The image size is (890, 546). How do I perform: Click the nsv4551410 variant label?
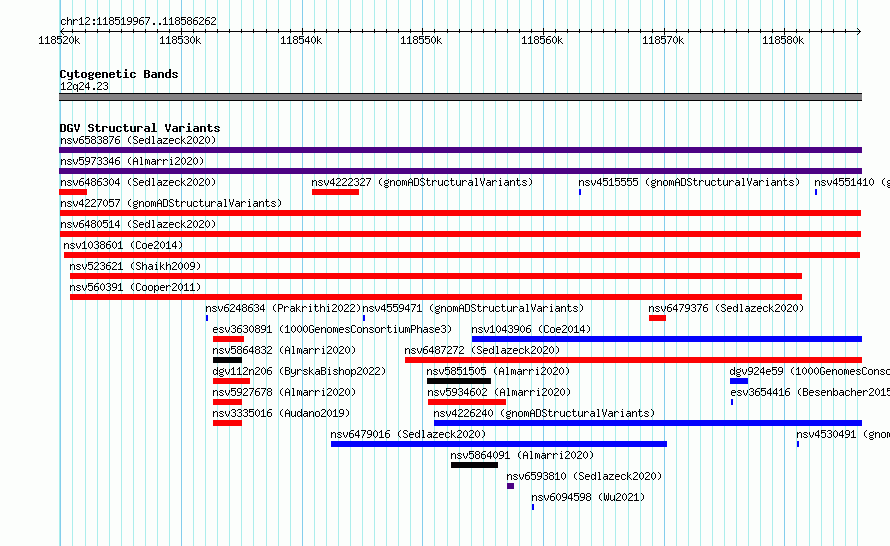coord(851,182)
